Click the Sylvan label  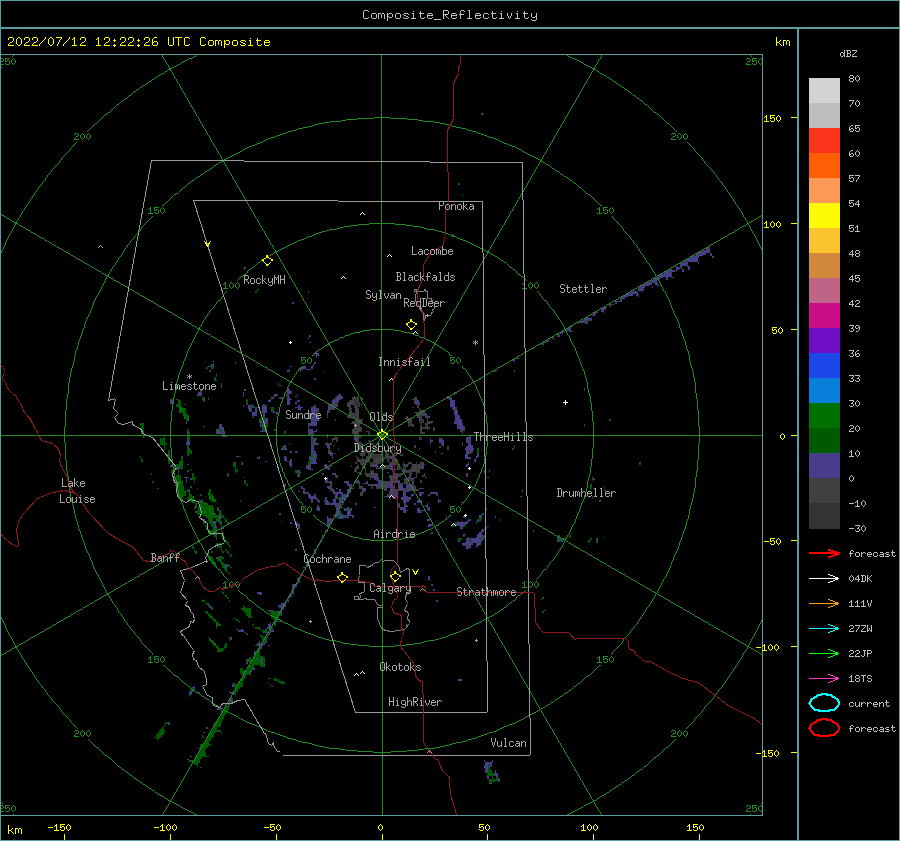click(x=383, y=295)
